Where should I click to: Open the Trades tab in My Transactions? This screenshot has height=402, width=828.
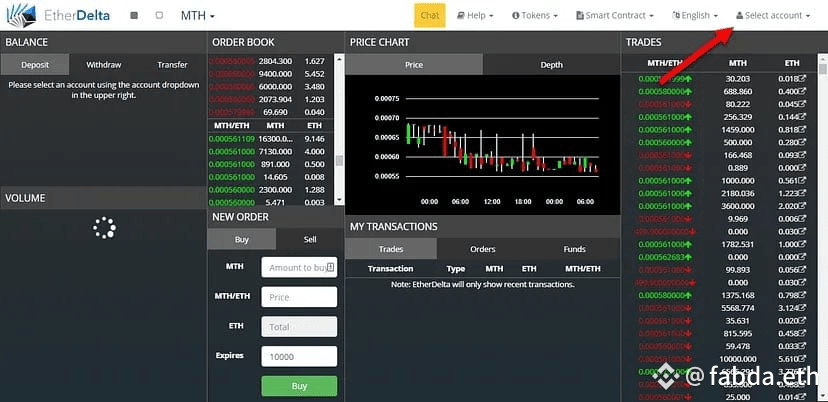(391, 249)
